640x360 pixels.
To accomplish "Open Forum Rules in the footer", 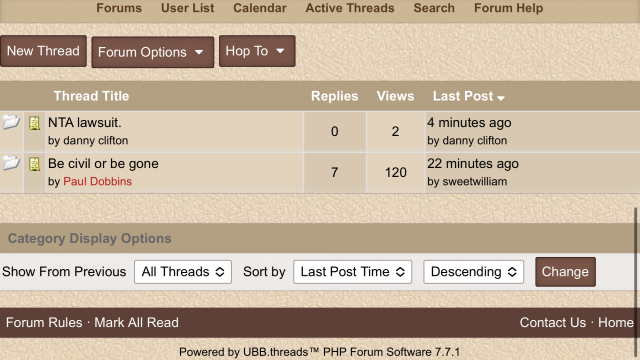I will point(44,322).
